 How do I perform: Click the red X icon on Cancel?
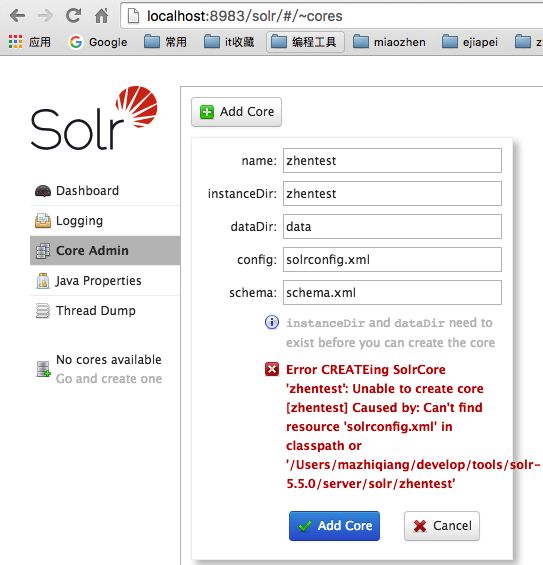(x=420, y=526)
